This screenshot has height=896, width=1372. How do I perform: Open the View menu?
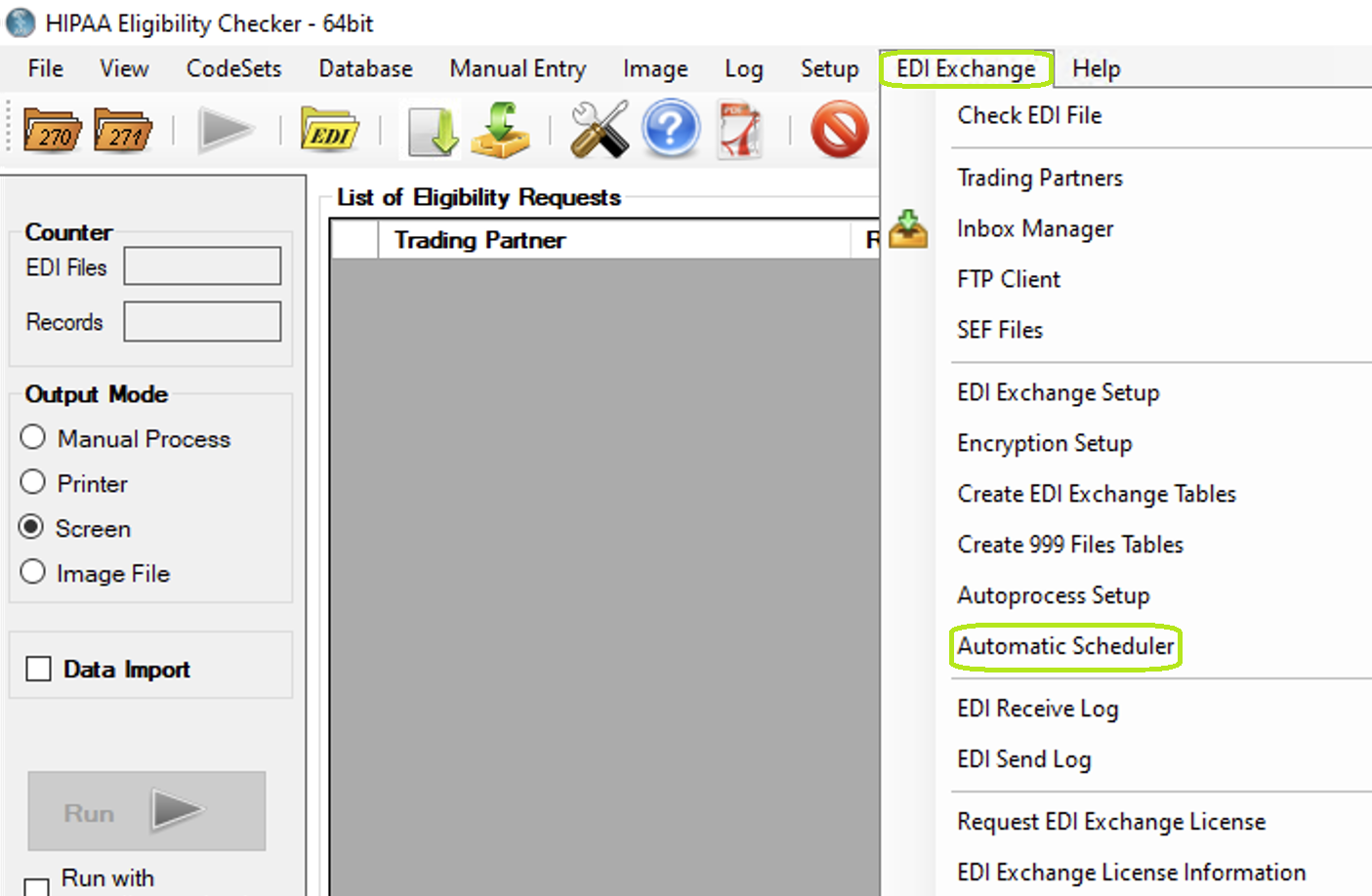(x=124, y=68)
